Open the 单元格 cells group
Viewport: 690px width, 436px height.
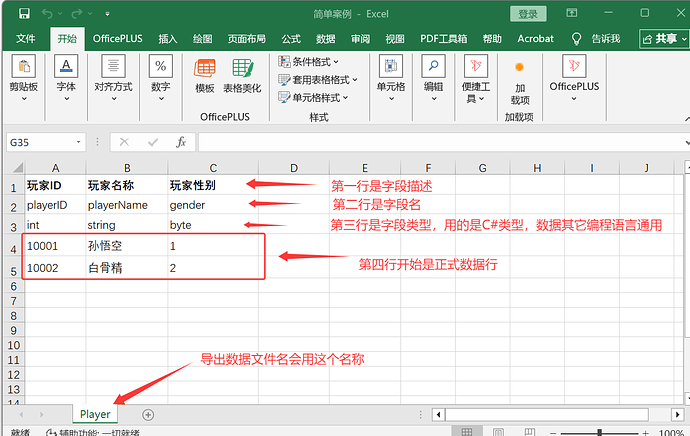(x=391, y=79)
